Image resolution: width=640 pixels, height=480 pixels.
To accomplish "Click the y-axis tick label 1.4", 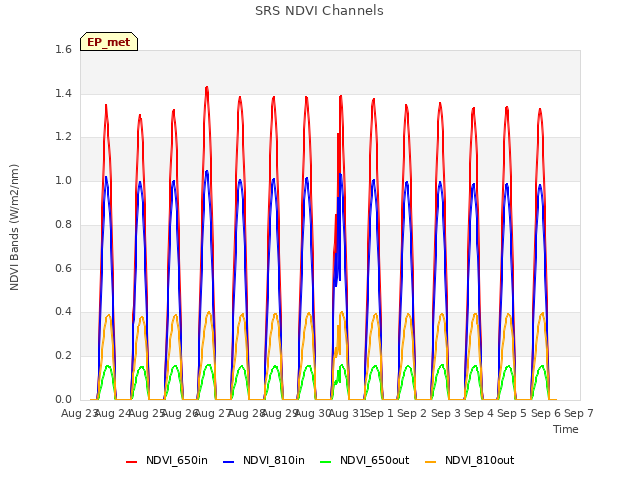I will (x=63, y=93).
